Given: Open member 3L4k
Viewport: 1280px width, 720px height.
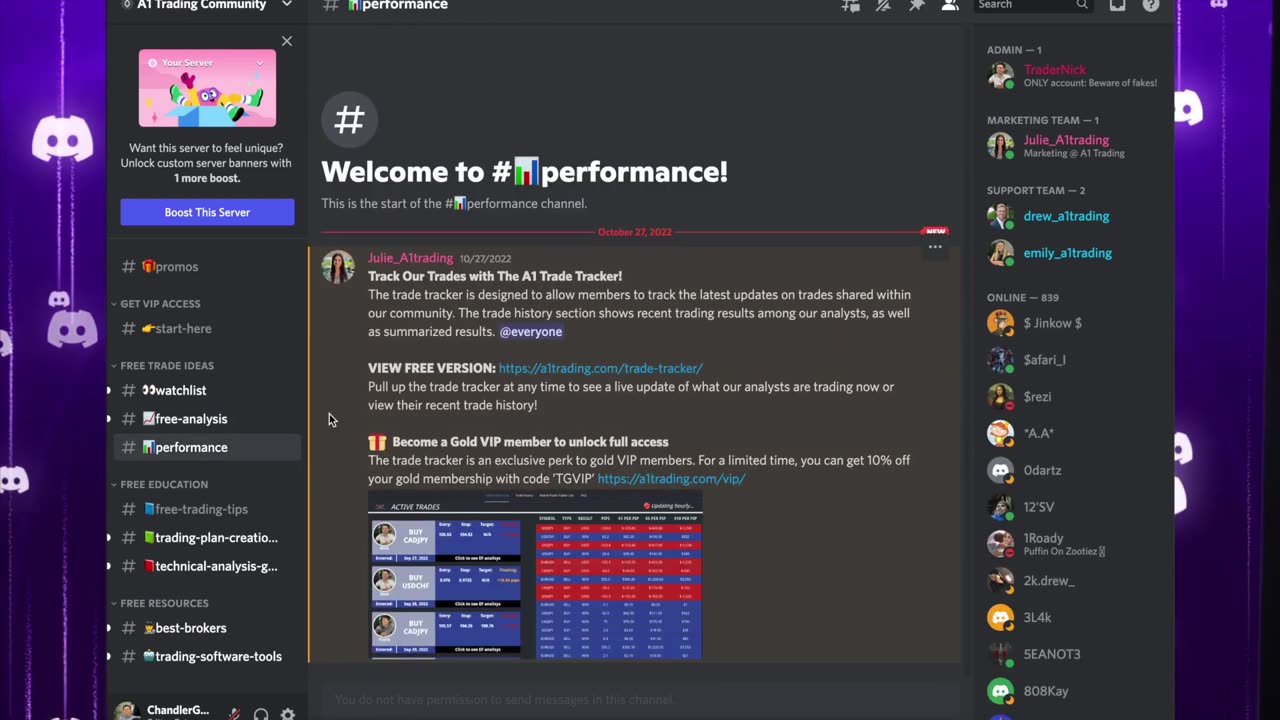Looking at the screenshot, I should coord(1072,618).
